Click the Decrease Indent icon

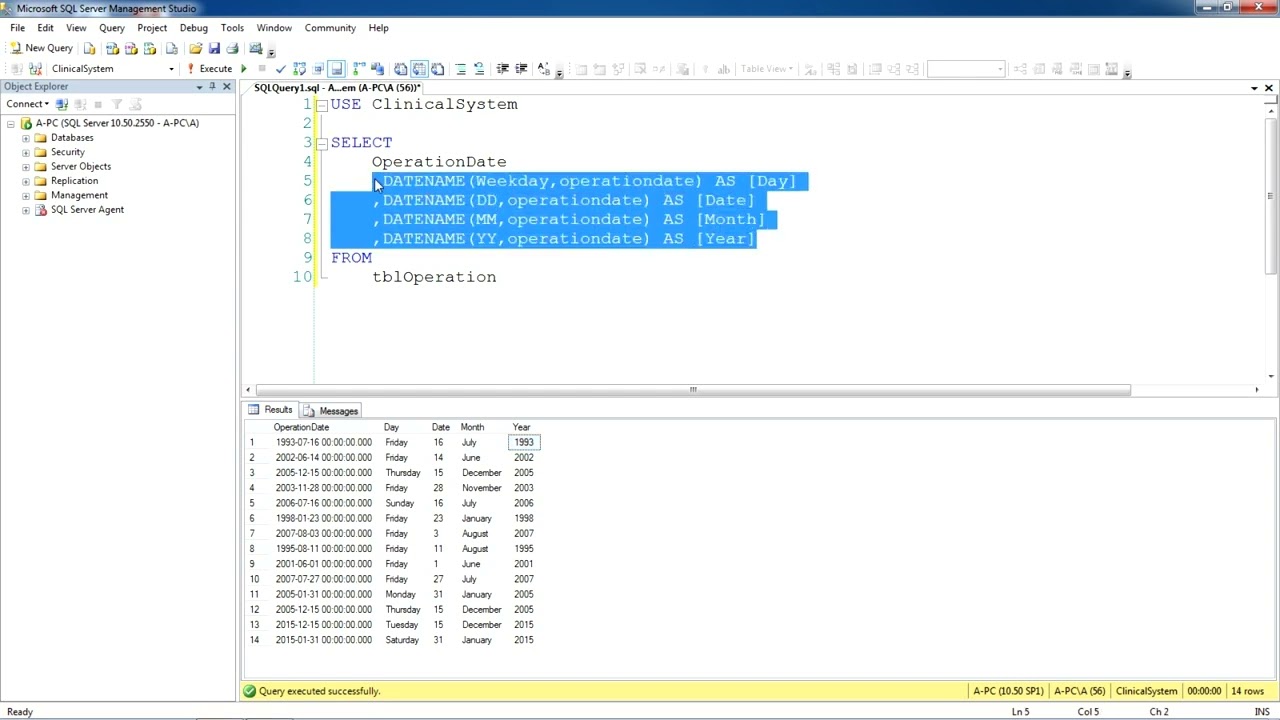503,69
